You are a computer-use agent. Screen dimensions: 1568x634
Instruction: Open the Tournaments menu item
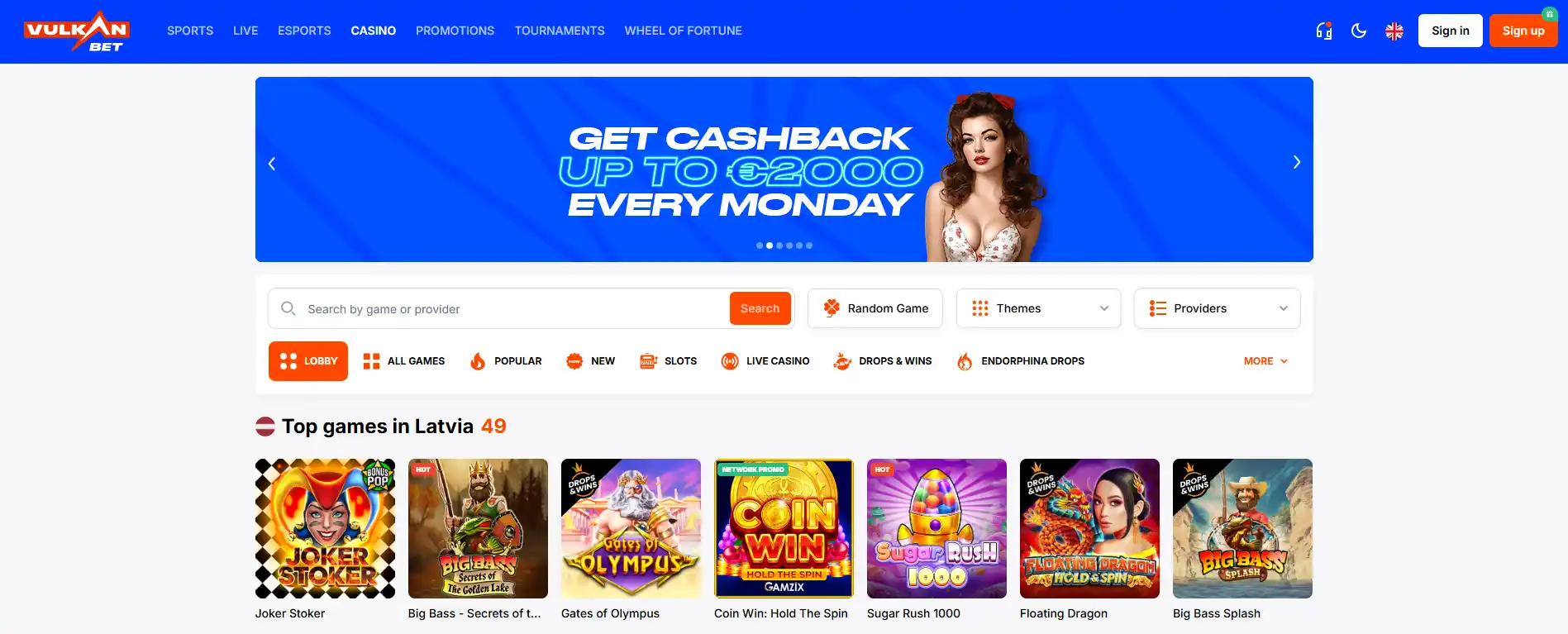point(560,31)
